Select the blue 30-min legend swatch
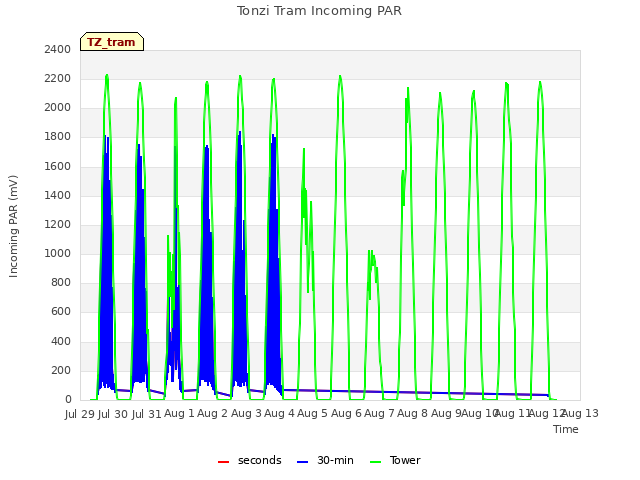Screen dimensions: 640x480 (302, 461)
